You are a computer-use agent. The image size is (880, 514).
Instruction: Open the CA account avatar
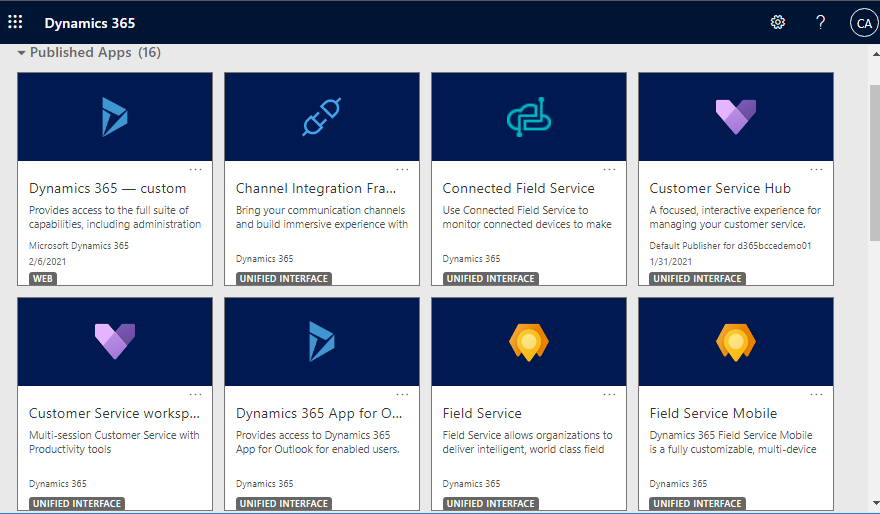point(864,23)
